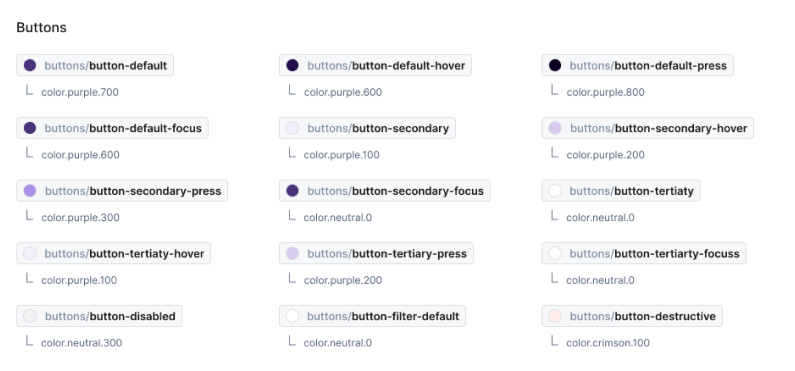Viewport: 795px width, 371px height.
Task: Click the button-default-press dark swatch
Action: [555, 65]
